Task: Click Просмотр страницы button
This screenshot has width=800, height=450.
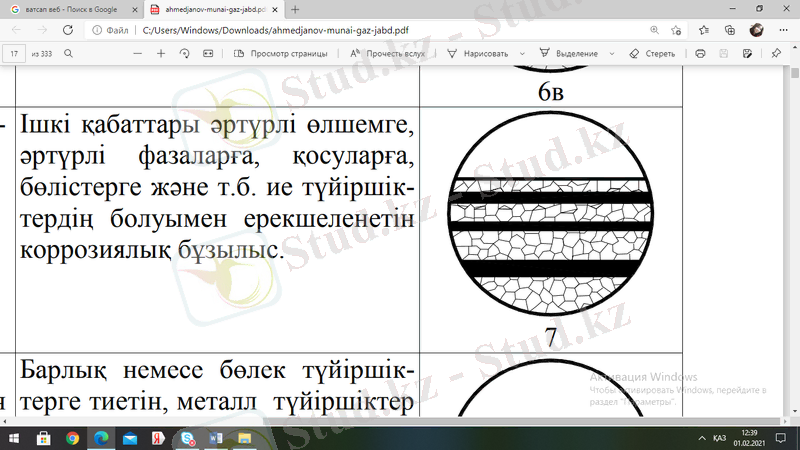Action: (281, 54)
